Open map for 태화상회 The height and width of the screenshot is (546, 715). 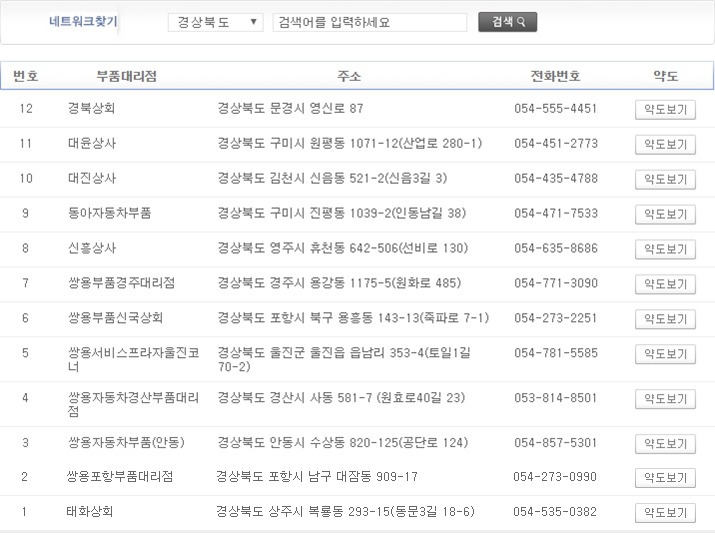[665, 513]
